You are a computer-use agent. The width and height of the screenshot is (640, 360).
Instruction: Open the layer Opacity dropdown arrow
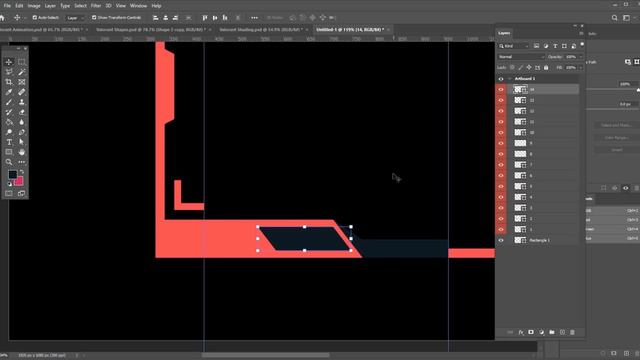pos(581,57)
